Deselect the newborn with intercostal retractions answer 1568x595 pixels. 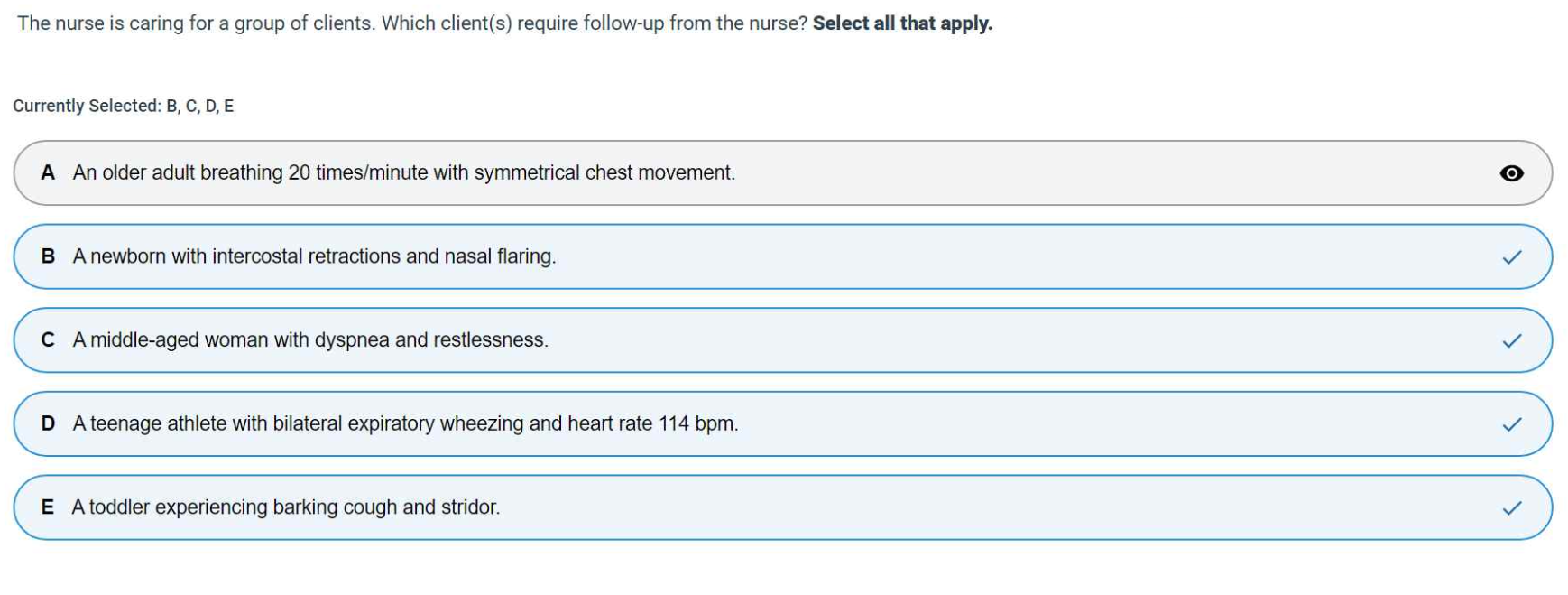click(314, 256)
